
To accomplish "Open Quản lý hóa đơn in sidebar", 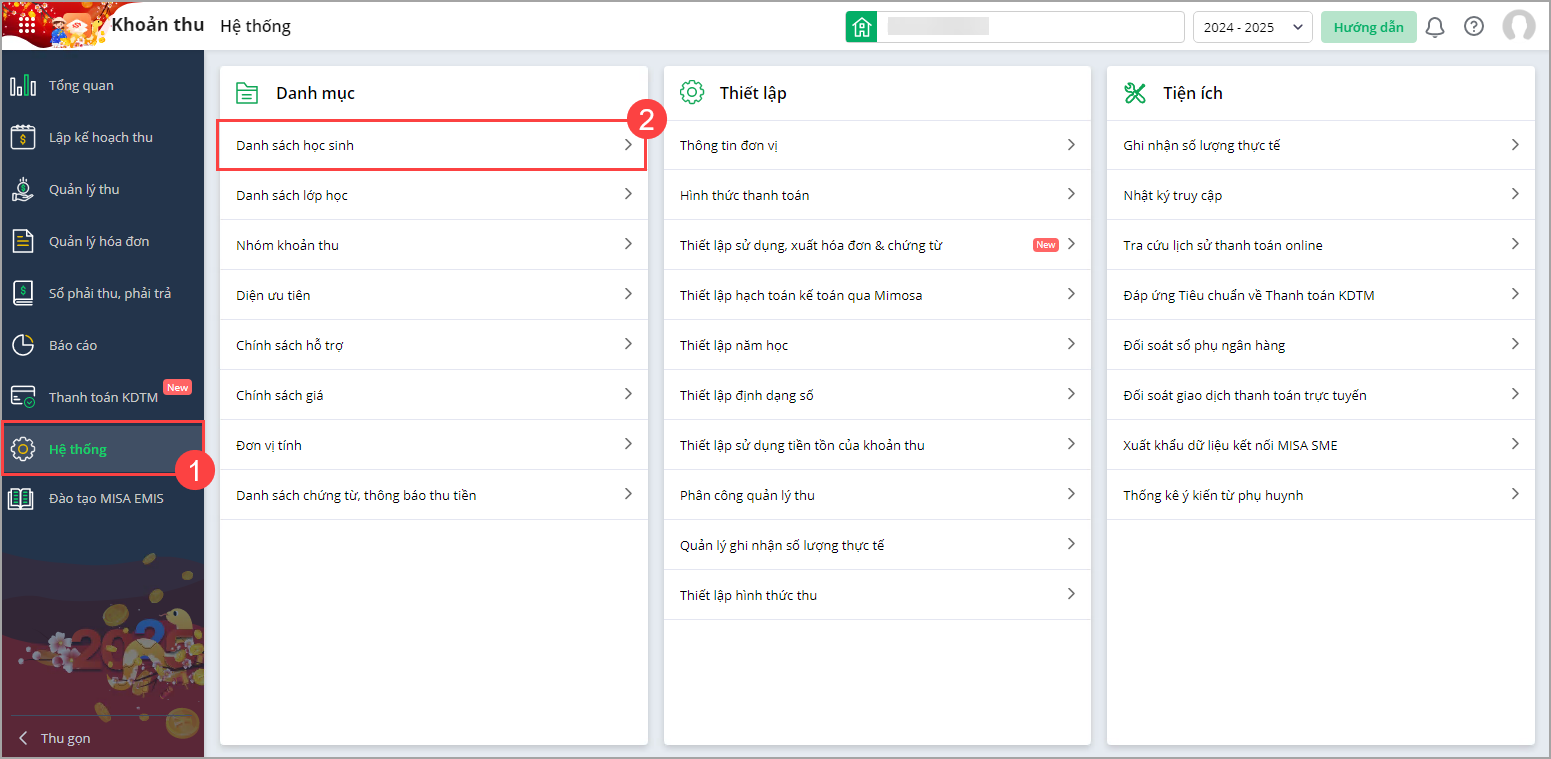I will point(99,242).
